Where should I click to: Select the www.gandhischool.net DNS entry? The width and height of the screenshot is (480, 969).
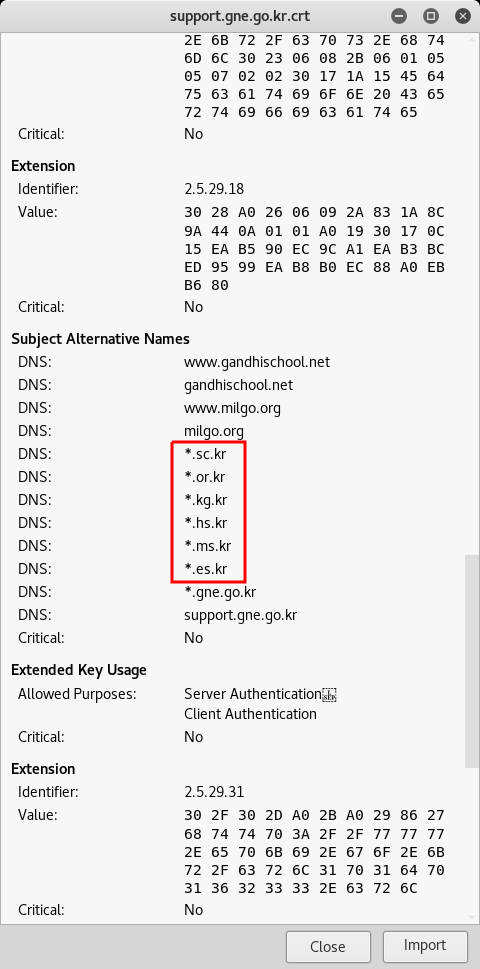click(x=257, y=362)
